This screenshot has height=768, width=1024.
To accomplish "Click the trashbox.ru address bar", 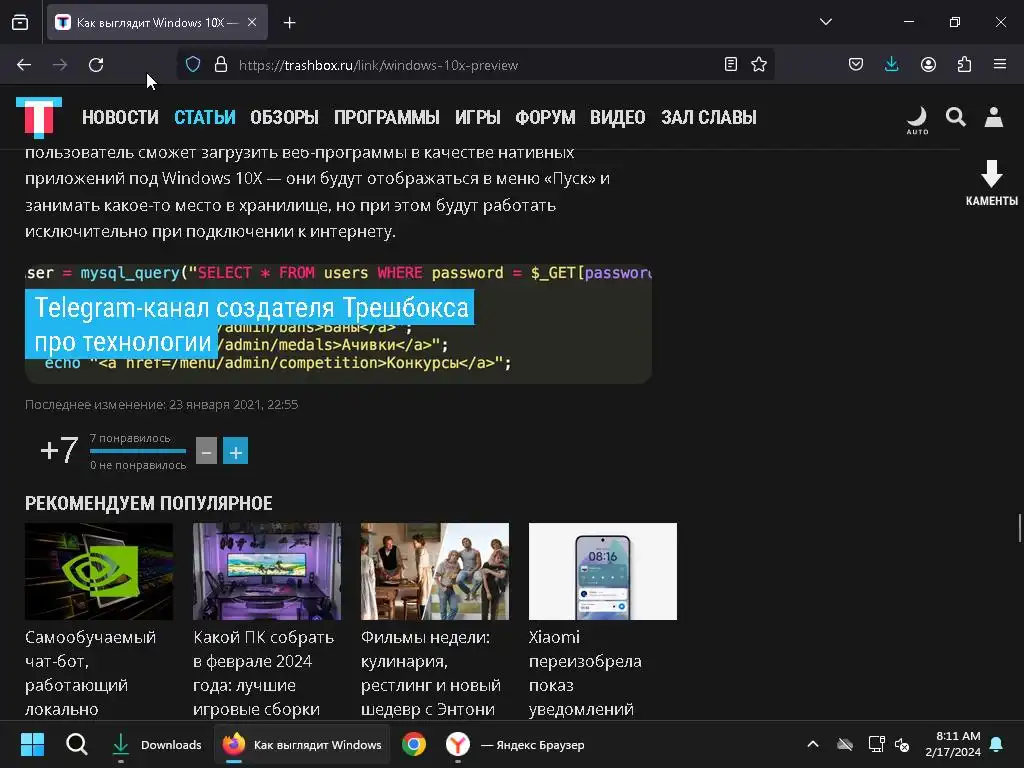I will pos(475,65).
